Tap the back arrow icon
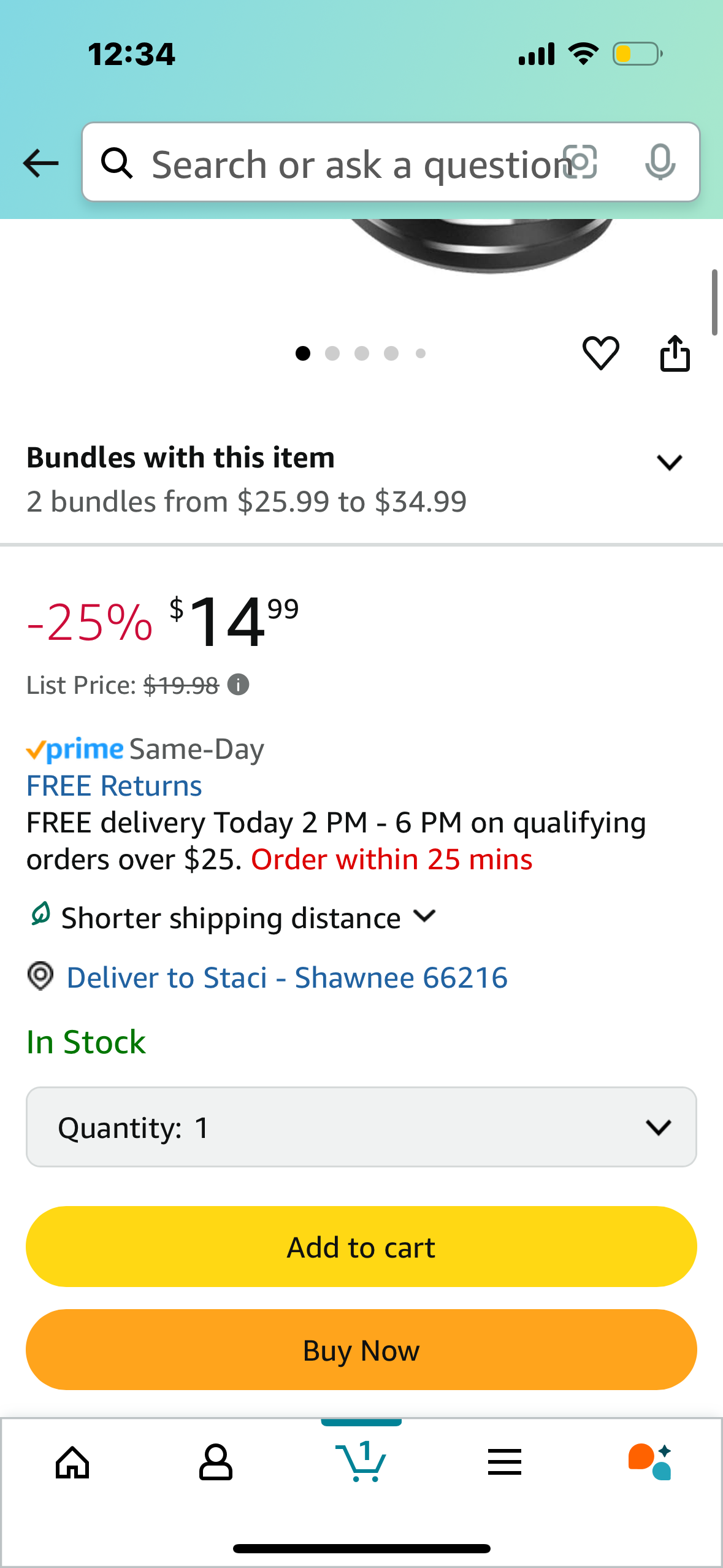723x1568 pixels. [x=40, y=163]
